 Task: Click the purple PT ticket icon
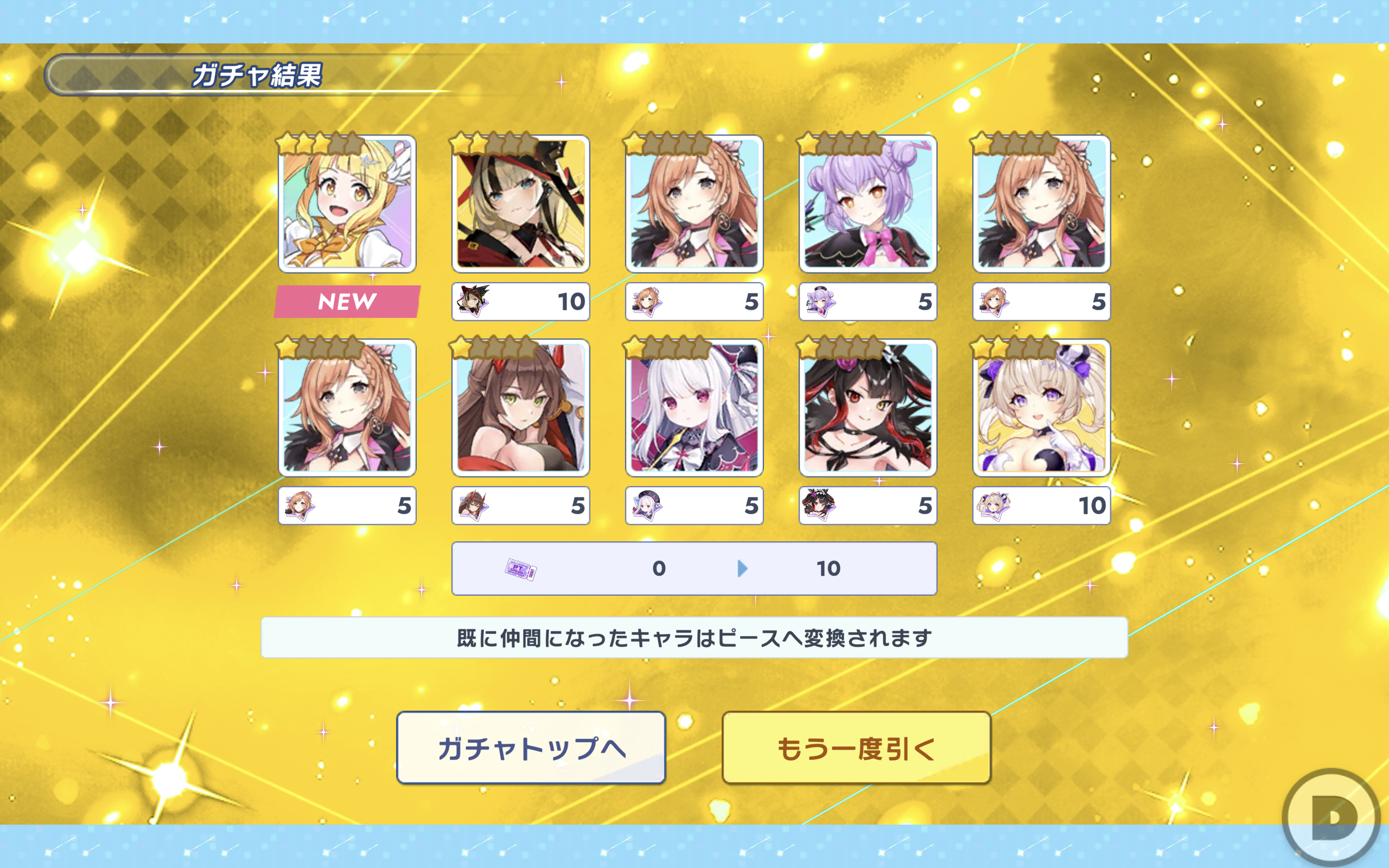pos(520,569)
